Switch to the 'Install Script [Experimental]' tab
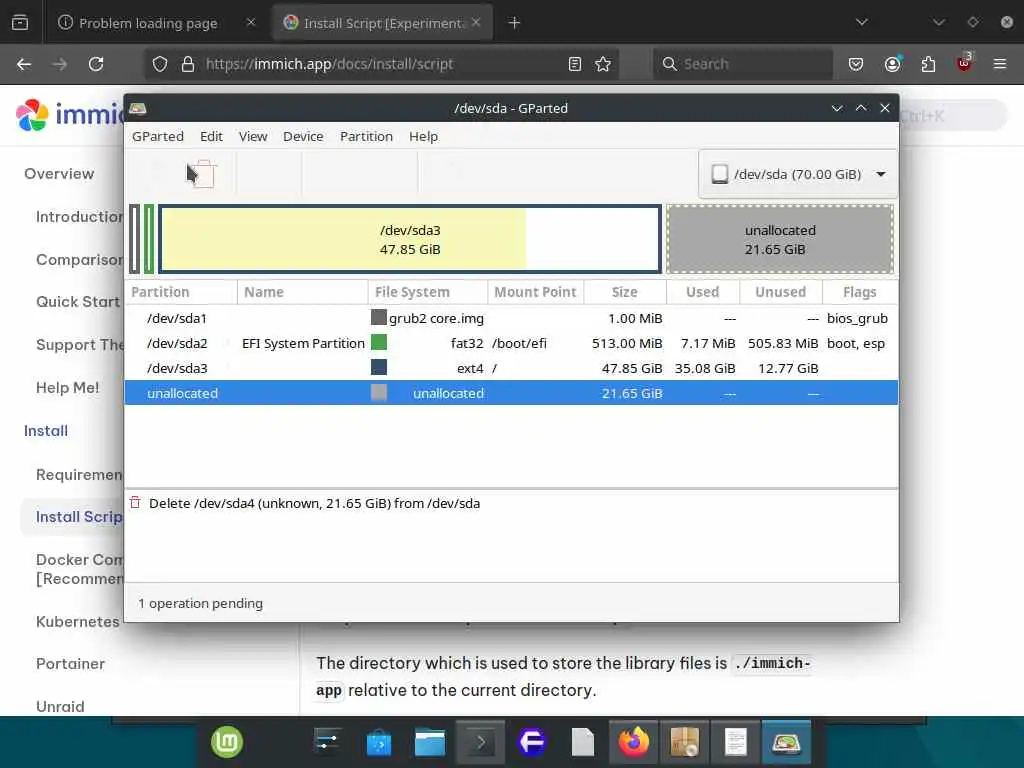Viewport: 1024px width, 768px height. [x=383, y=23]
